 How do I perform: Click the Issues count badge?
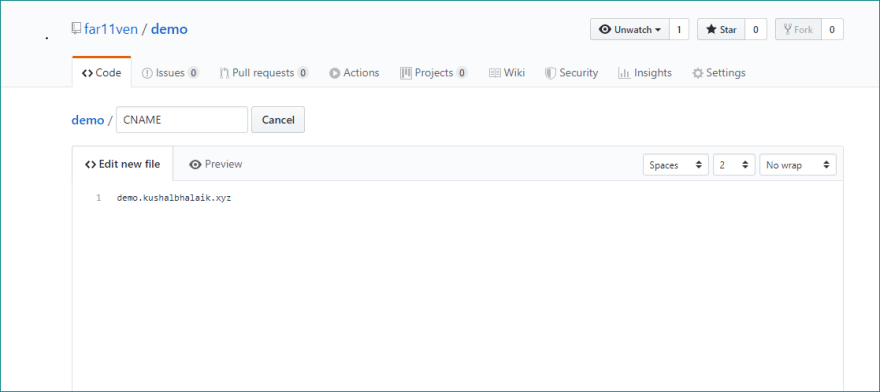pos(193,72)
